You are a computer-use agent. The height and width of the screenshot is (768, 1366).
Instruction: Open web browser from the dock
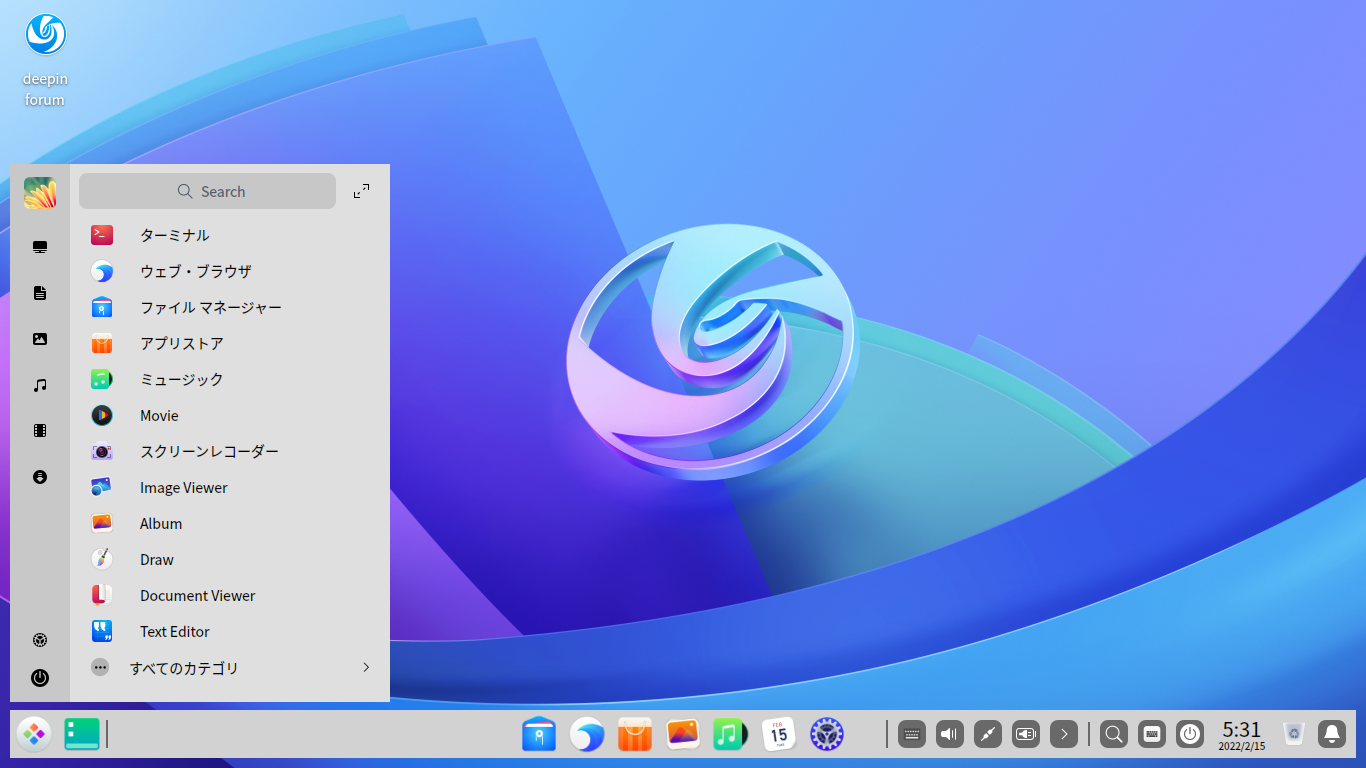click(587, 734)
